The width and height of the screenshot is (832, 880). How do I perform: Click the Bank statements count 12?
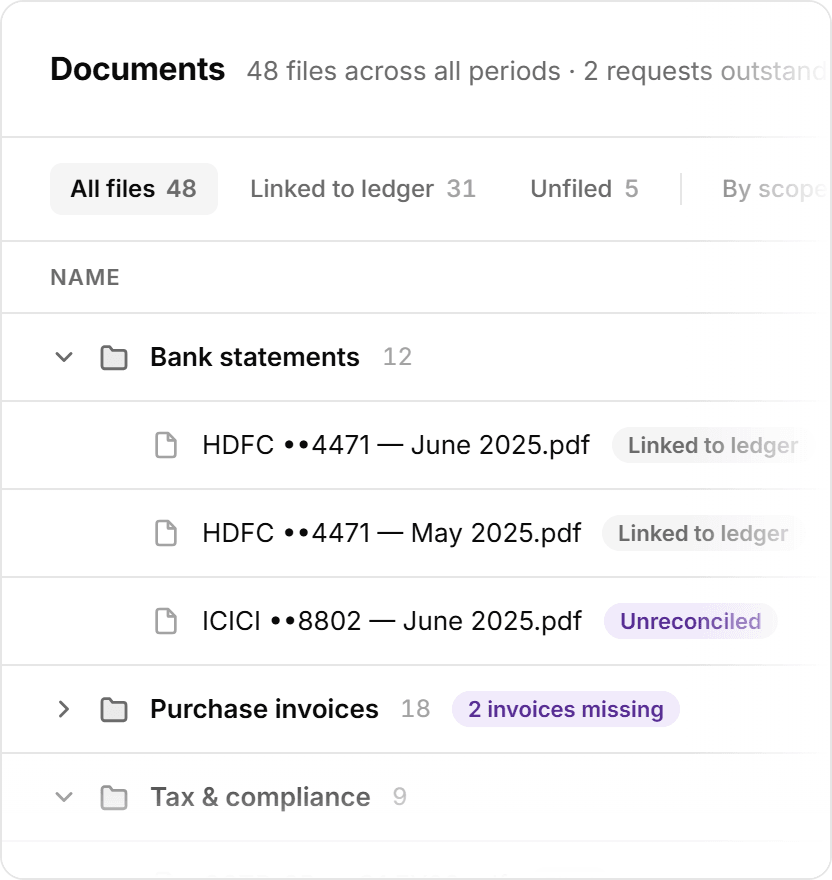397,357
